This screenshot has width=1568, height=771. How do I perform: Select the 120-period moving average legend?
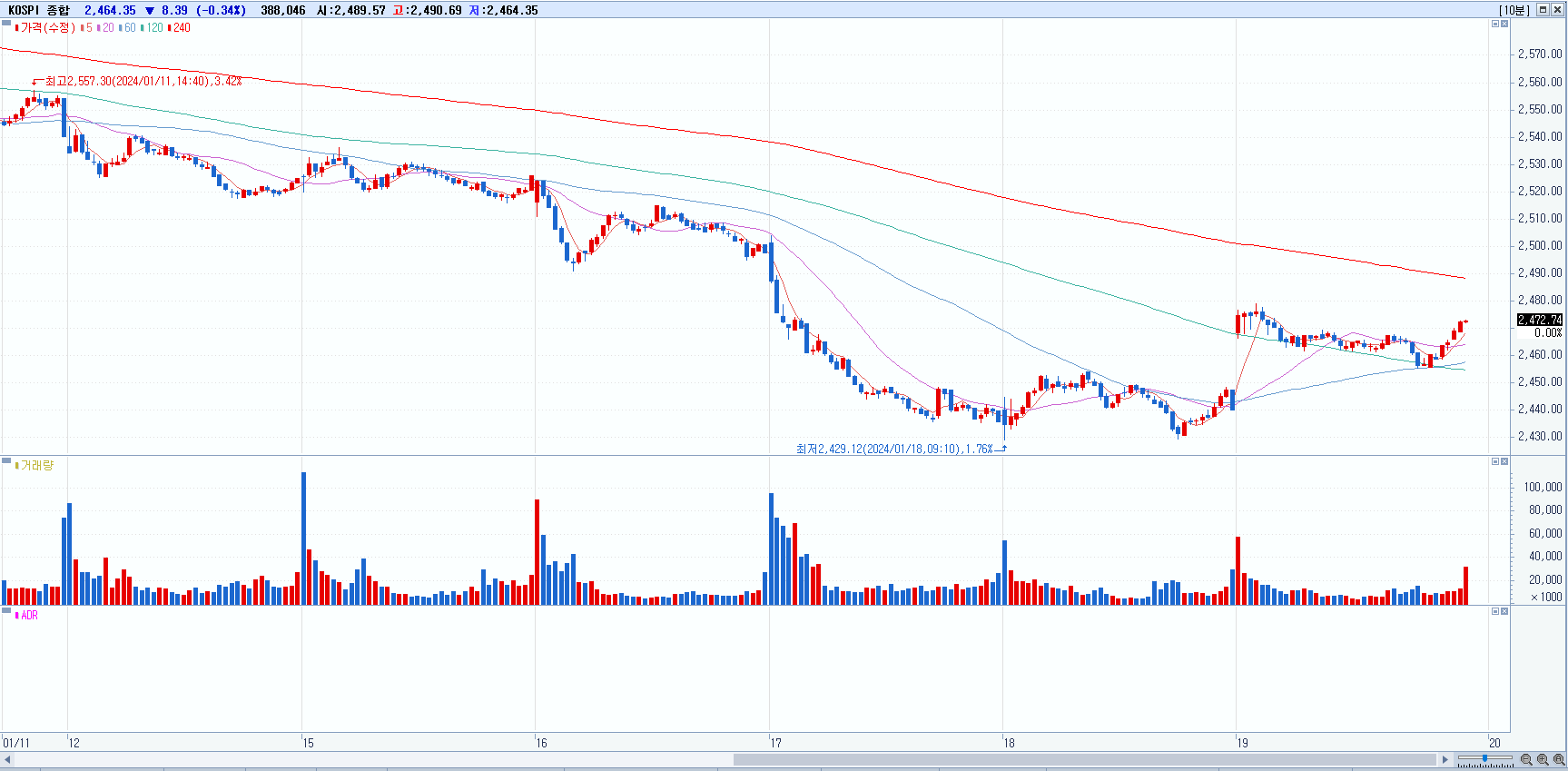tap(153, 28)
